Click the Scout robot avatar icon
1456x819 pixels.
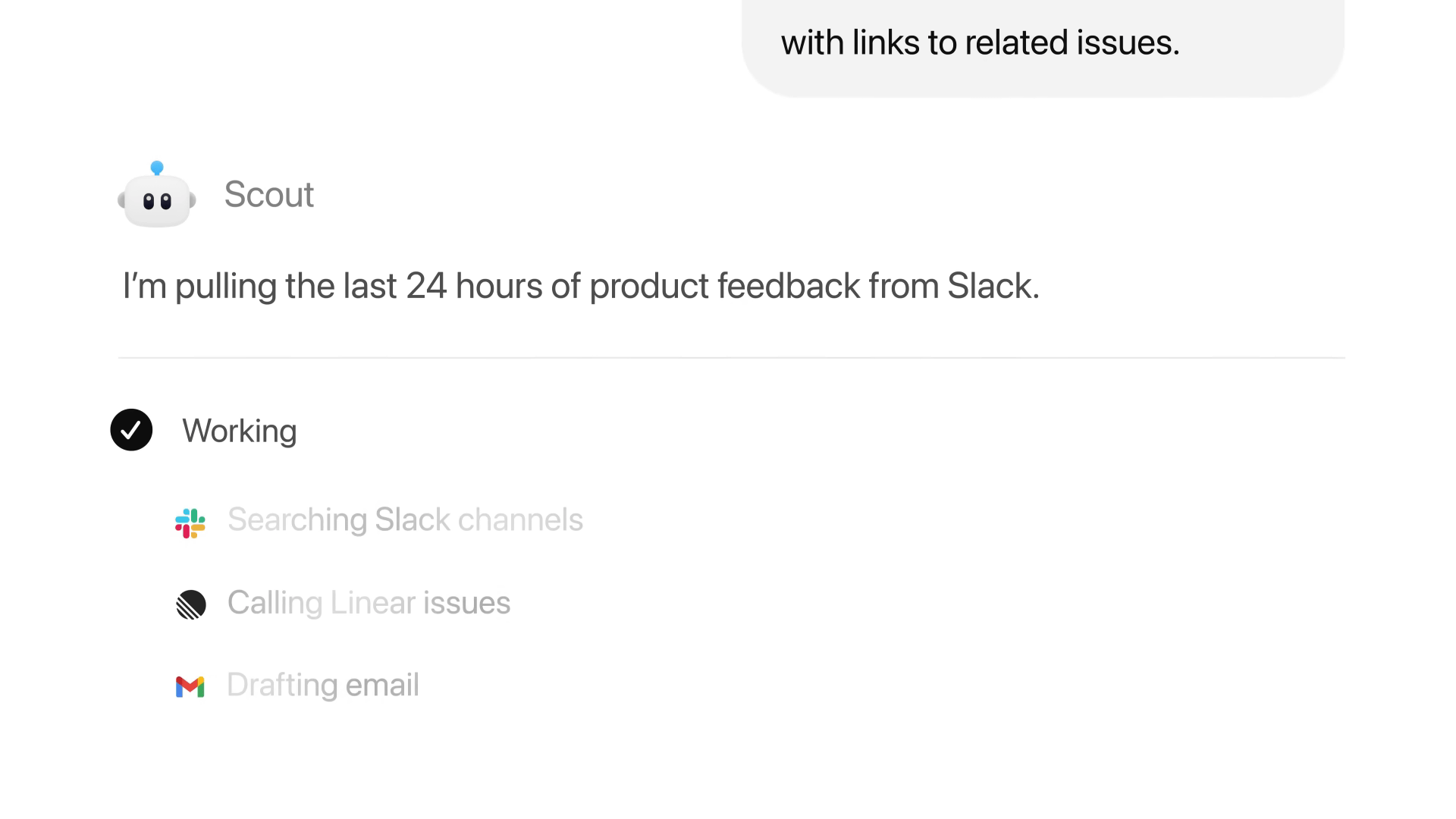[157, 199]
